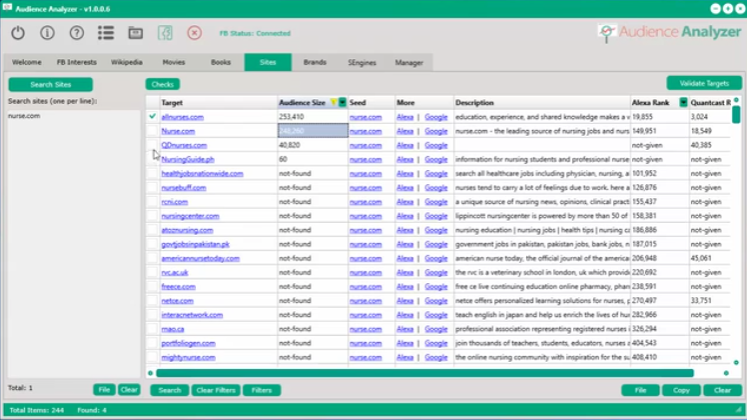The image size is (747, 420).
Task: Open the info icon in toolbar
Action: tap(47, 33)
